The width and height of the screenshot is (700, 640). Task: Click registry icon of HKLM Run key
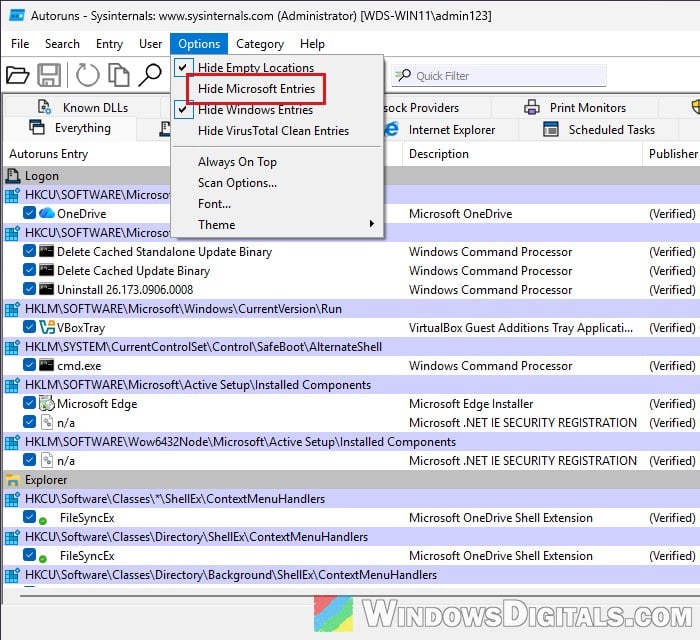point(12,309)
